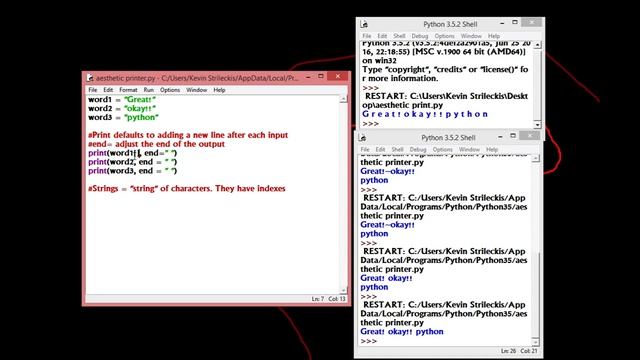The width and height of the screenshot is (640, 360).
Task: Place cursor in word1 = "Great!" line
Action: pyautogui.click(x=122, y=100)
